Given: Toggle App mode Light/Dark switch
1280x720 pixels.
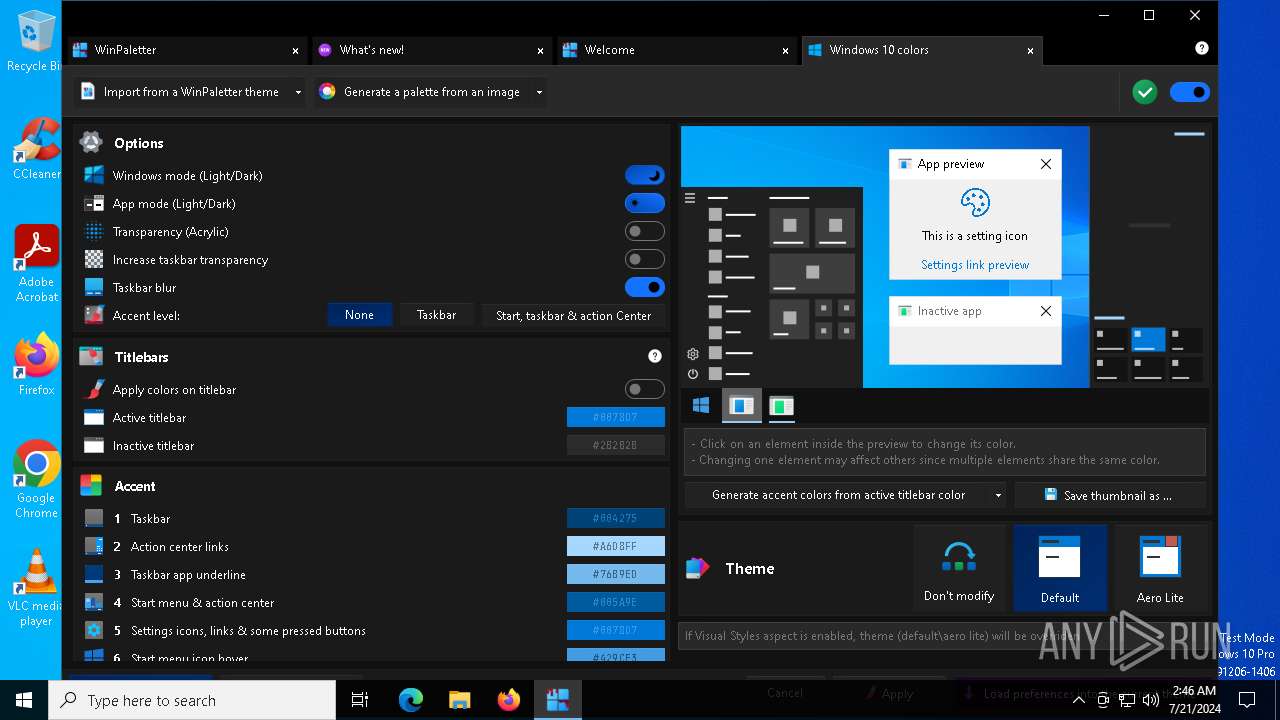Looking at the screenshot, I should (x=645, y=203).
